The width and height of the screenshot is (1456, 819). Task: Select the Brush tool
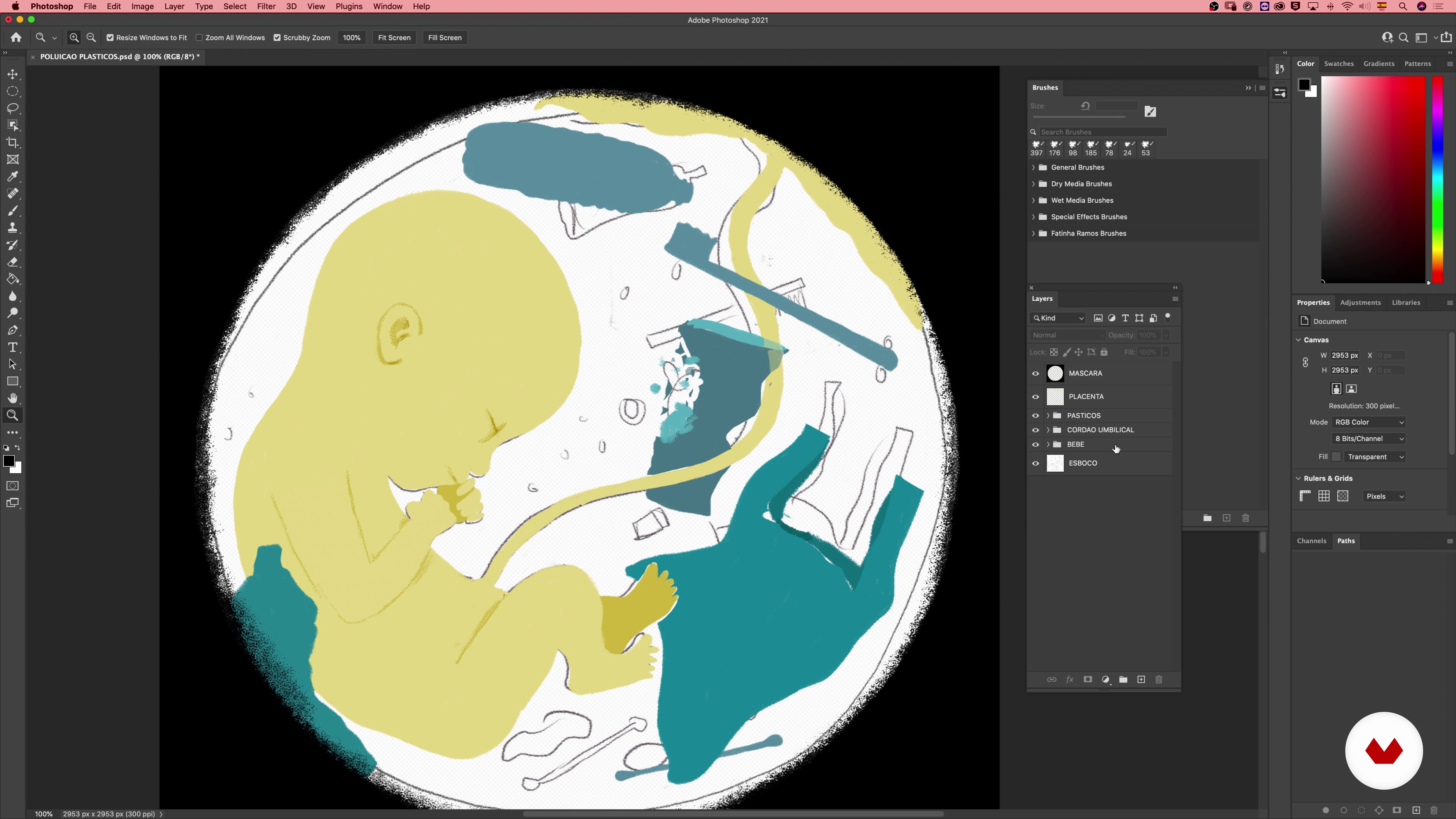coord(13,211)
